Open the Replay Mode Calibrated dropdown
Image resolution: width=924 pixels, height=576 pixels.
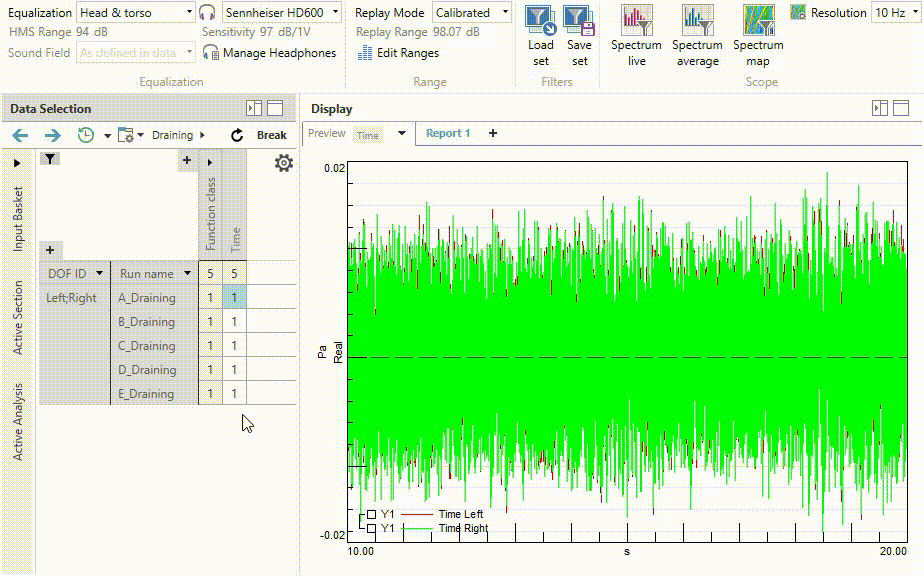(x=471, y=12)
